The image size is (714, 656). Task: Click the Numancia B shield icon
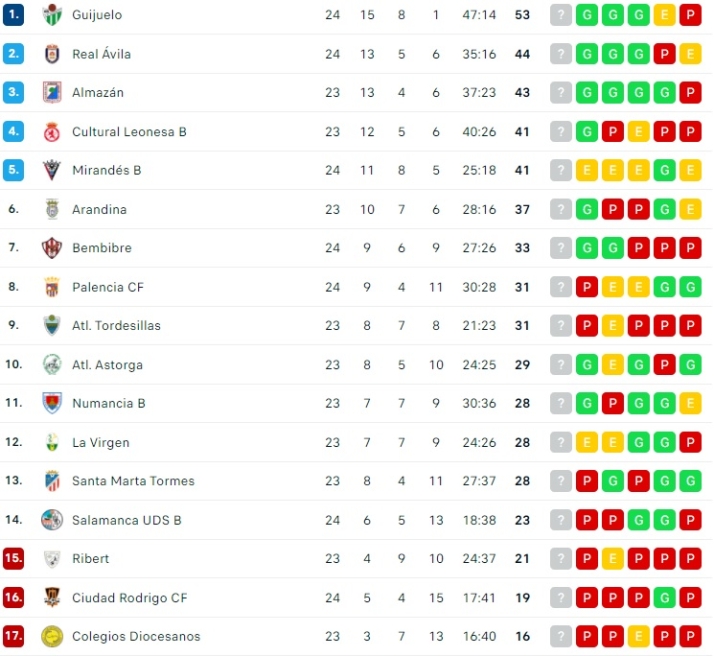(52, 403)
